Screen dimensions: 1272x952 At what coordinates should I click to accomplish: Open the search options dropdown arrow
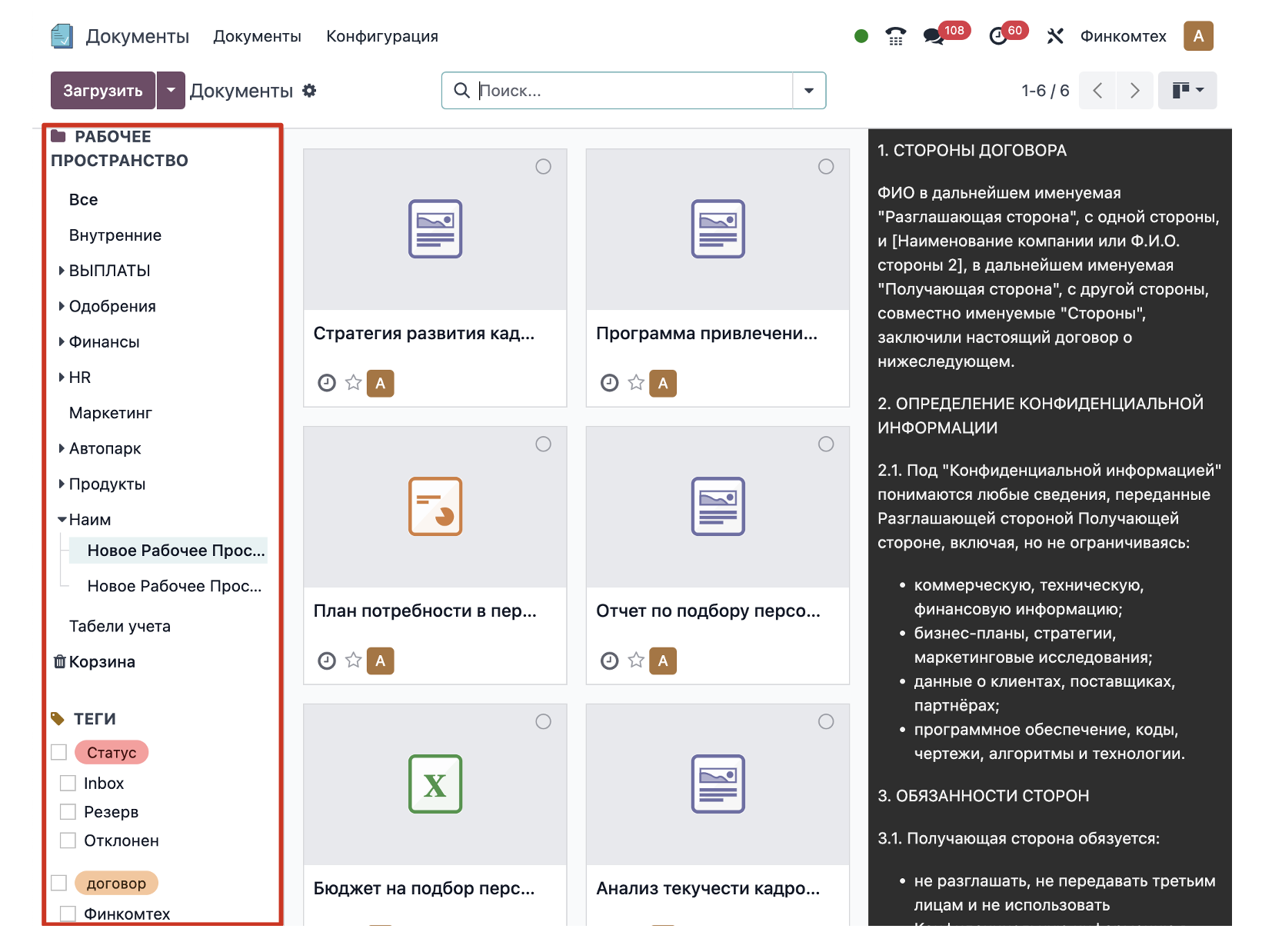point(809,91)
